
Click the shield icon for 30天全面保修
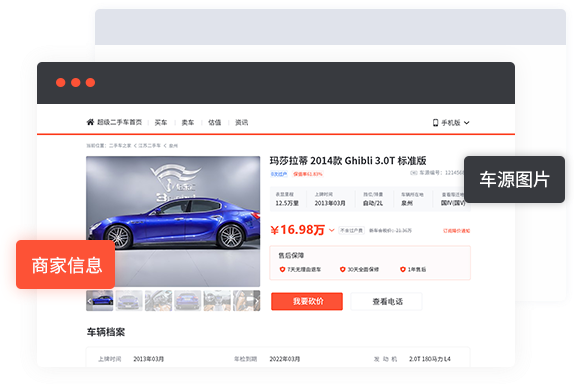[343, 269]
